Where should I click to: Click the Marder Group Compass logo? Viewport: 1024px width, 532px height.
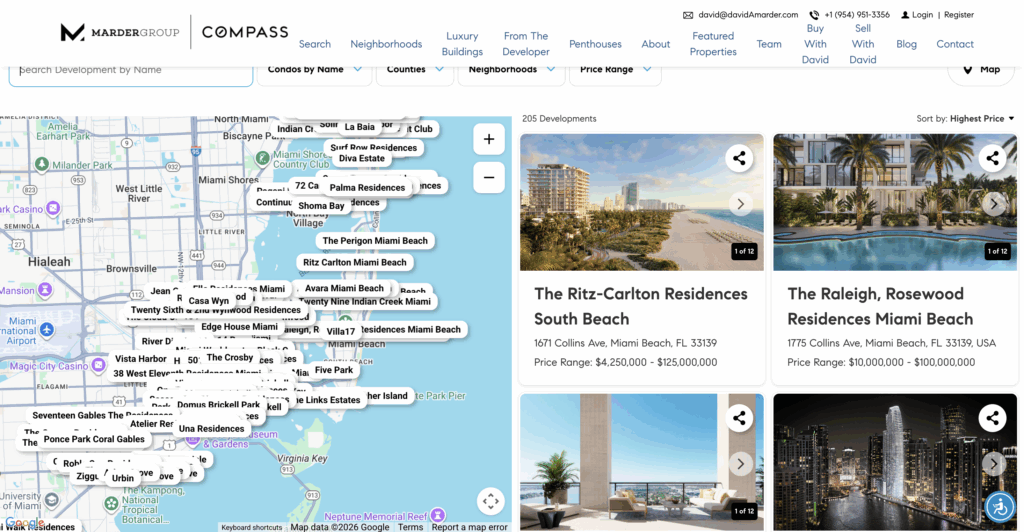point(174,32)
